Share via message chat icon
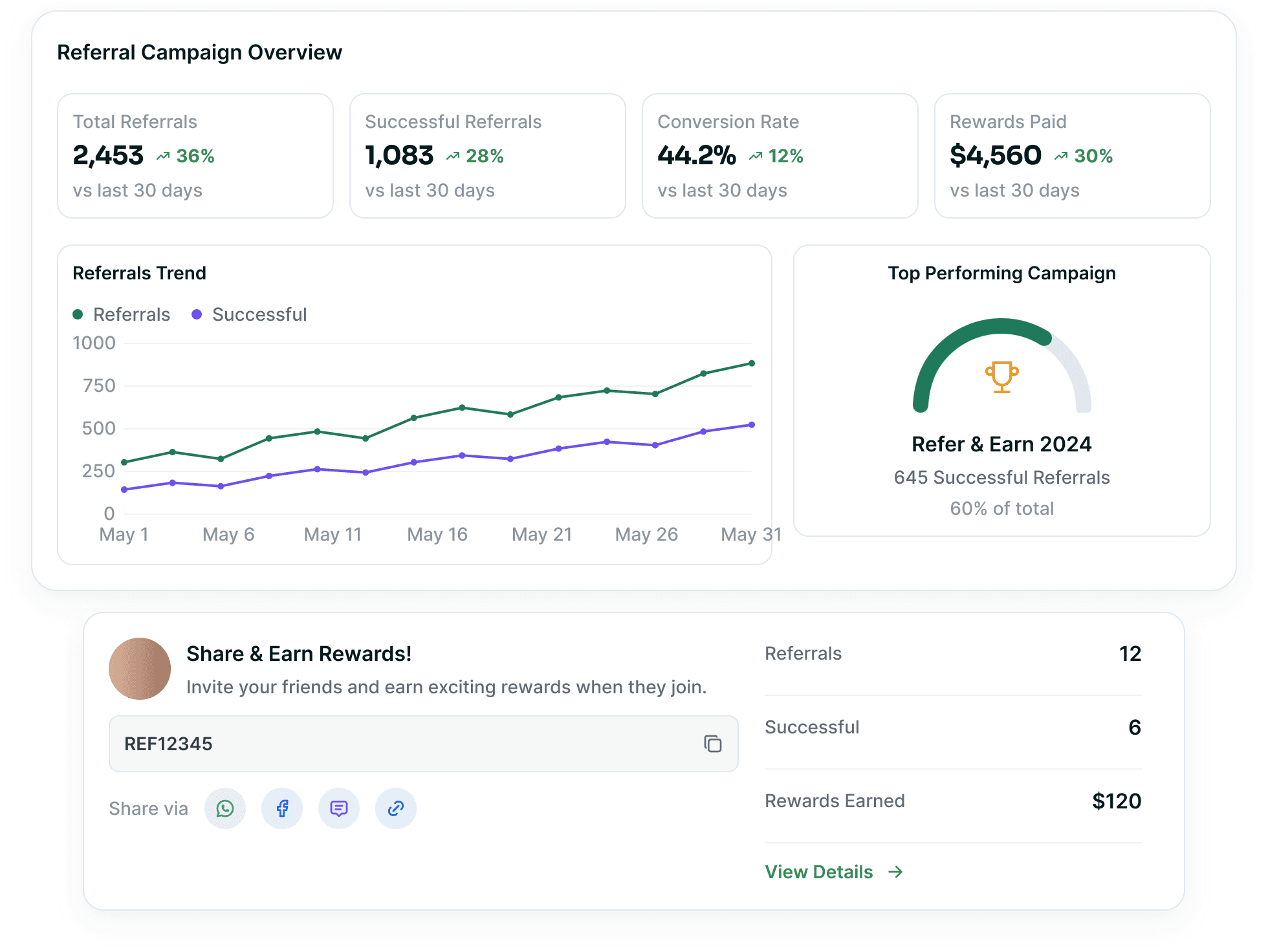Image resolution: width=1268 pixels, height=952 pixels. click(339, 808)
